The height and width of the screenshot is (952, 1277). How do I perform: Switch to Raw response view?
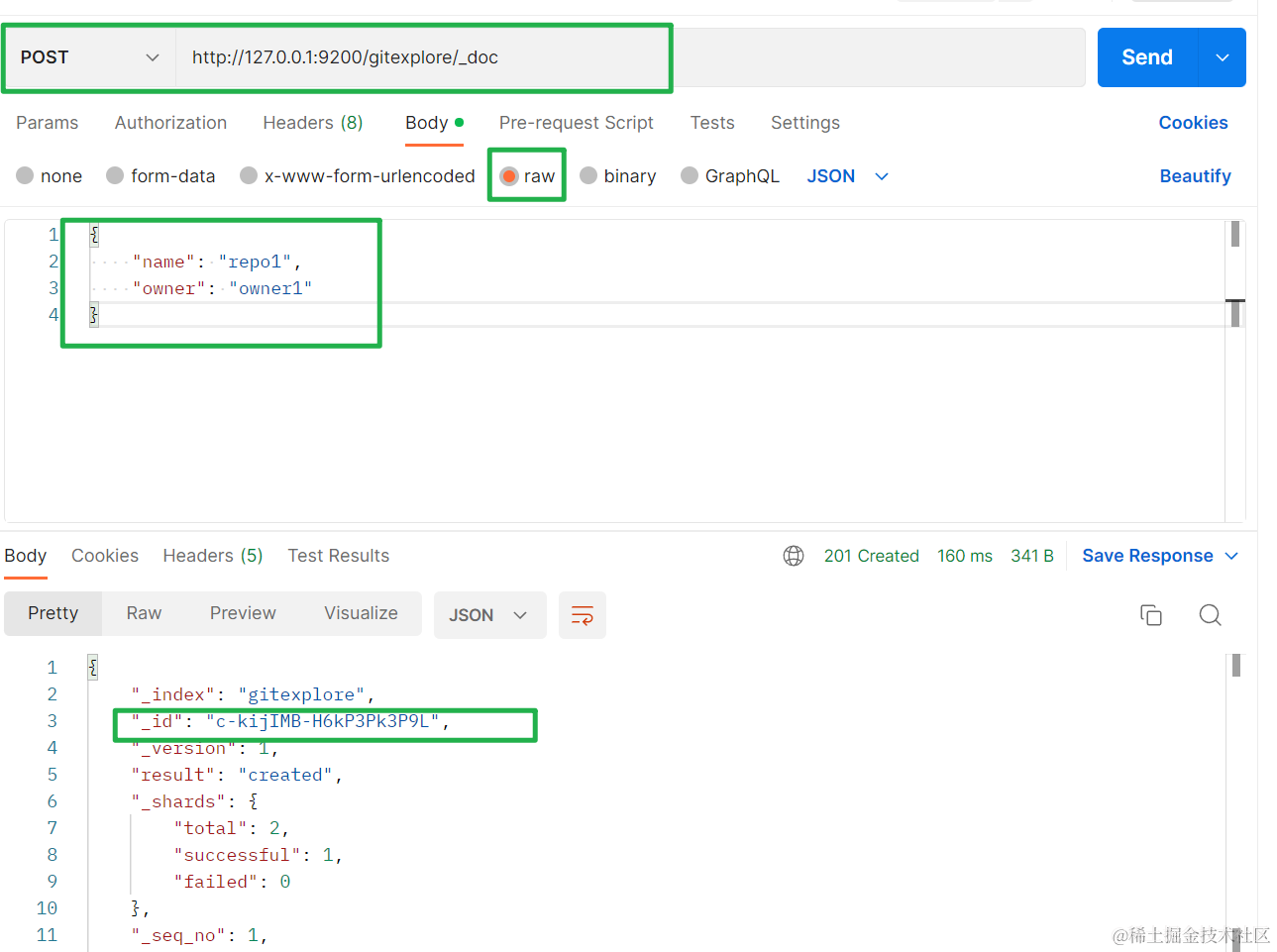(x=144, y=613)
